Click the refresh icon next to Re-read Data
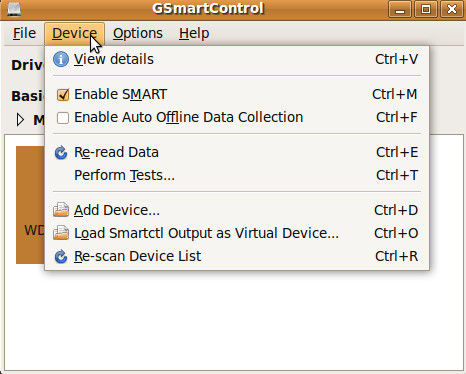Image resolution: width=466 pixels, height=374 pixels. 61,153
